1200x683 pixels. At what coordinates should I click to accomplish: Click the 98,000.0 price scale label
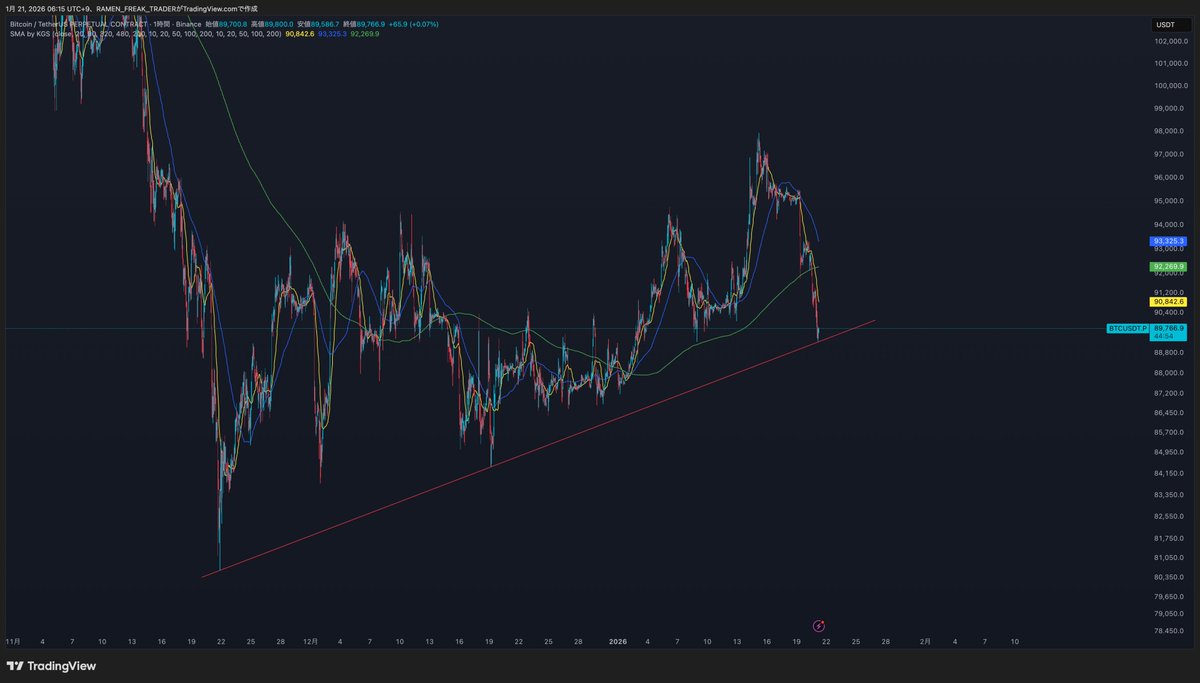(x=1168, y=131)
